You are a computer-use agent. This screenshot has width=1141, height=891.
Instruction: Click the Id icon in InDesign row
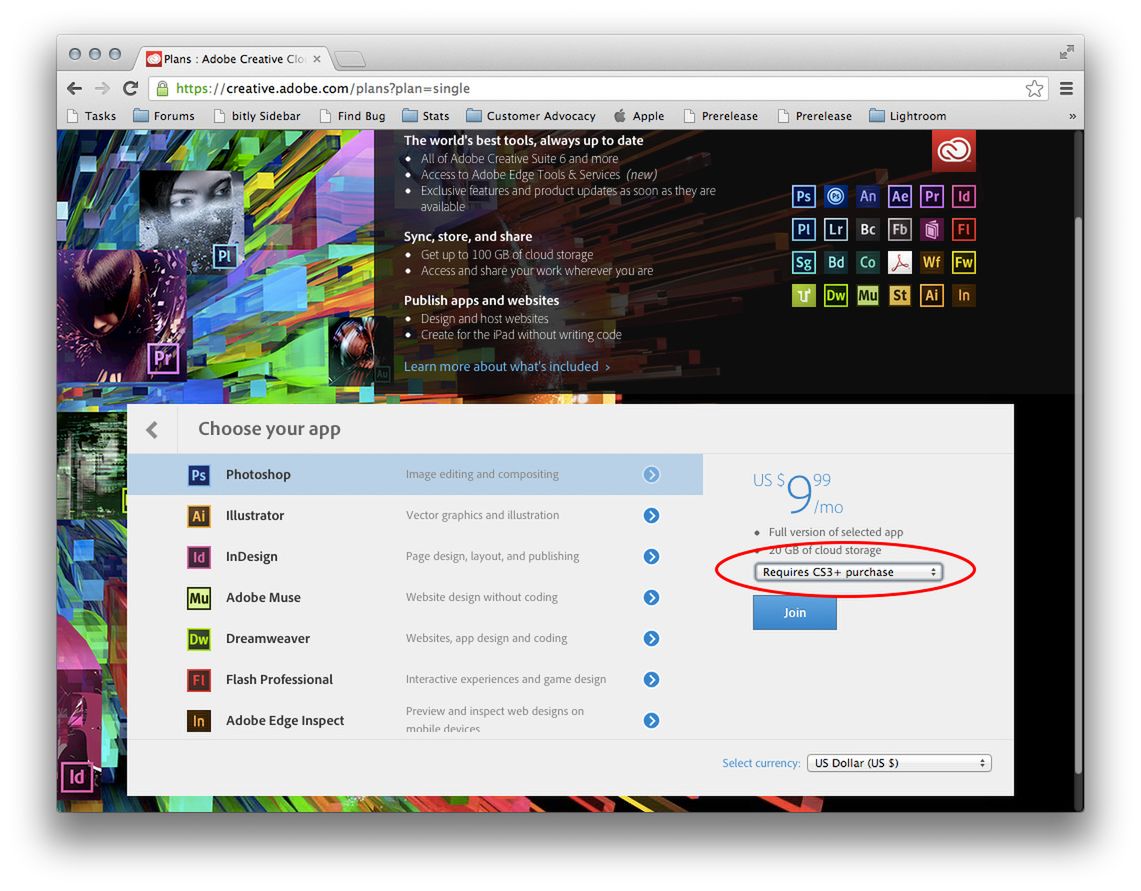point(199,557)
